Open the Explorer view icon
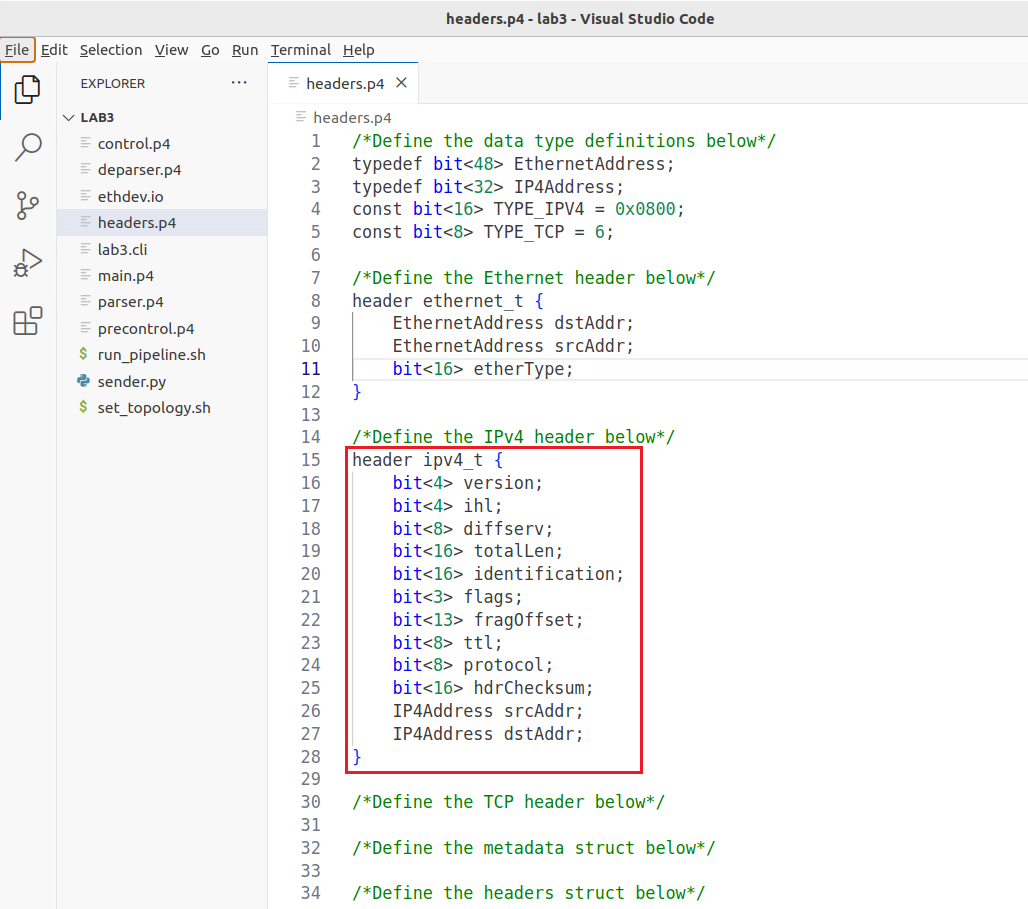This screenshot has width=1028, height=909. 28,89
